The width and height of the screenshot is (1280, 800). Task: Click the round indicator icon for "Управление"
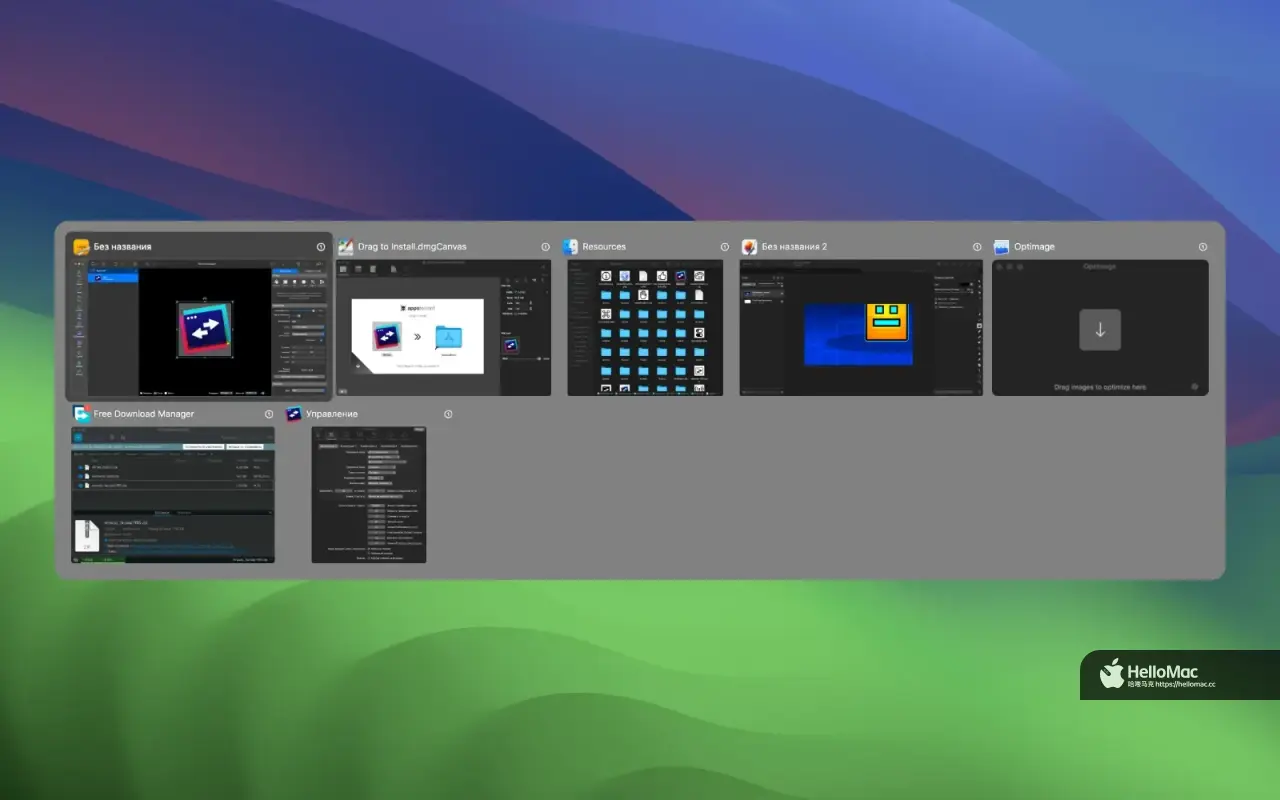pyautogui.click(x=448, y=413)
